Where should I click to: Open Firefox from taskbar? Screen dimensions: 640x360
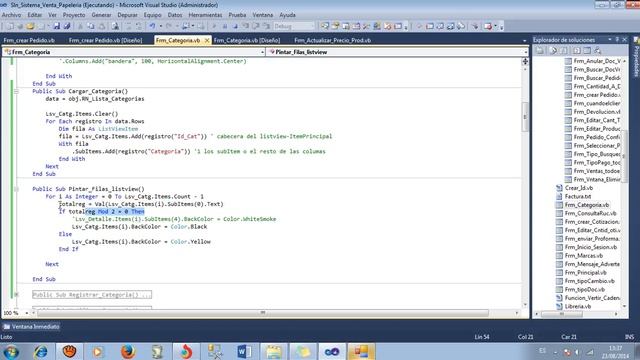coord(128,351)
